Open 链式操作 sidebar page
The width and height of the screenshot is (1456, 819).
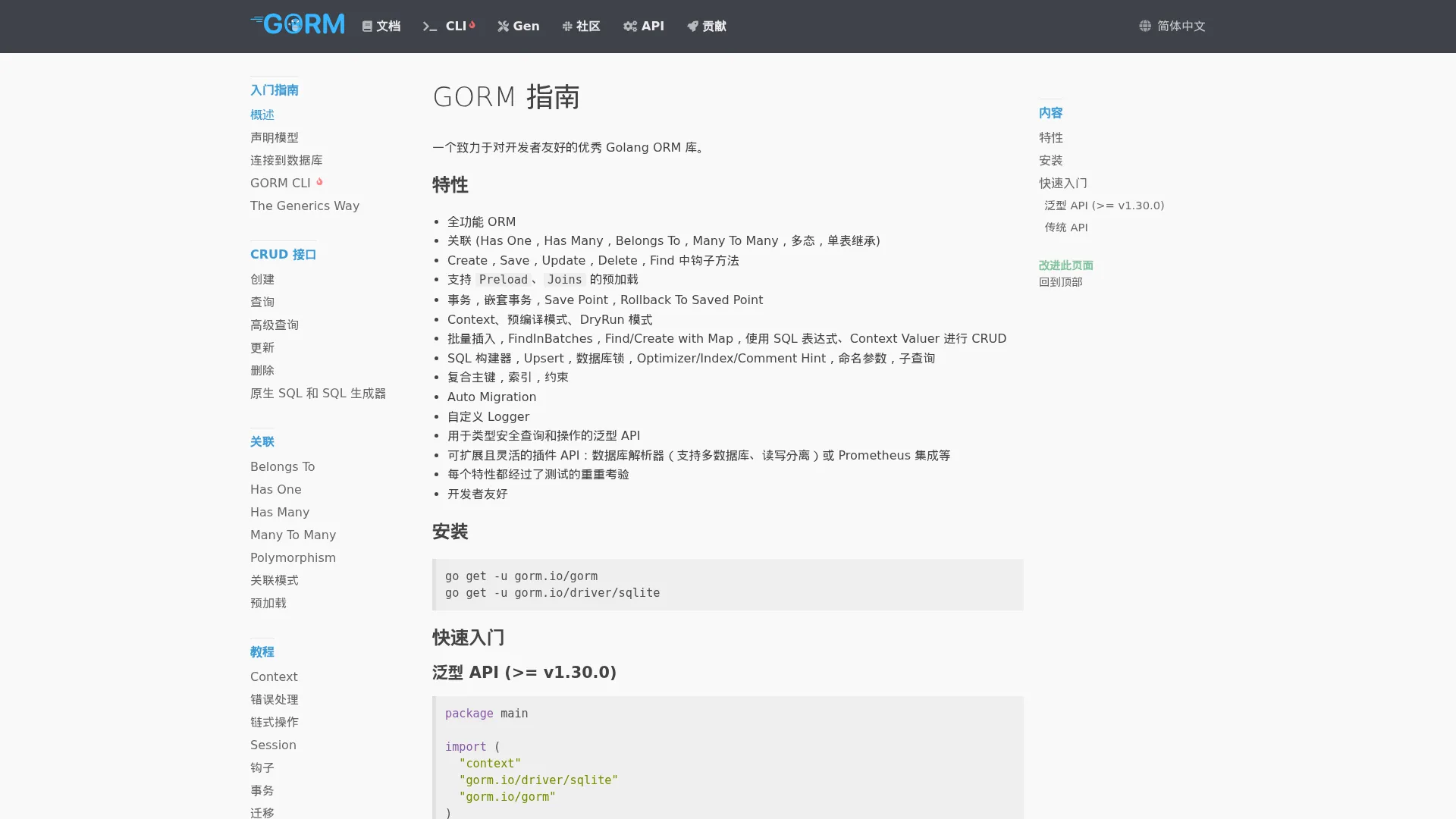click(x=275, y=722)
